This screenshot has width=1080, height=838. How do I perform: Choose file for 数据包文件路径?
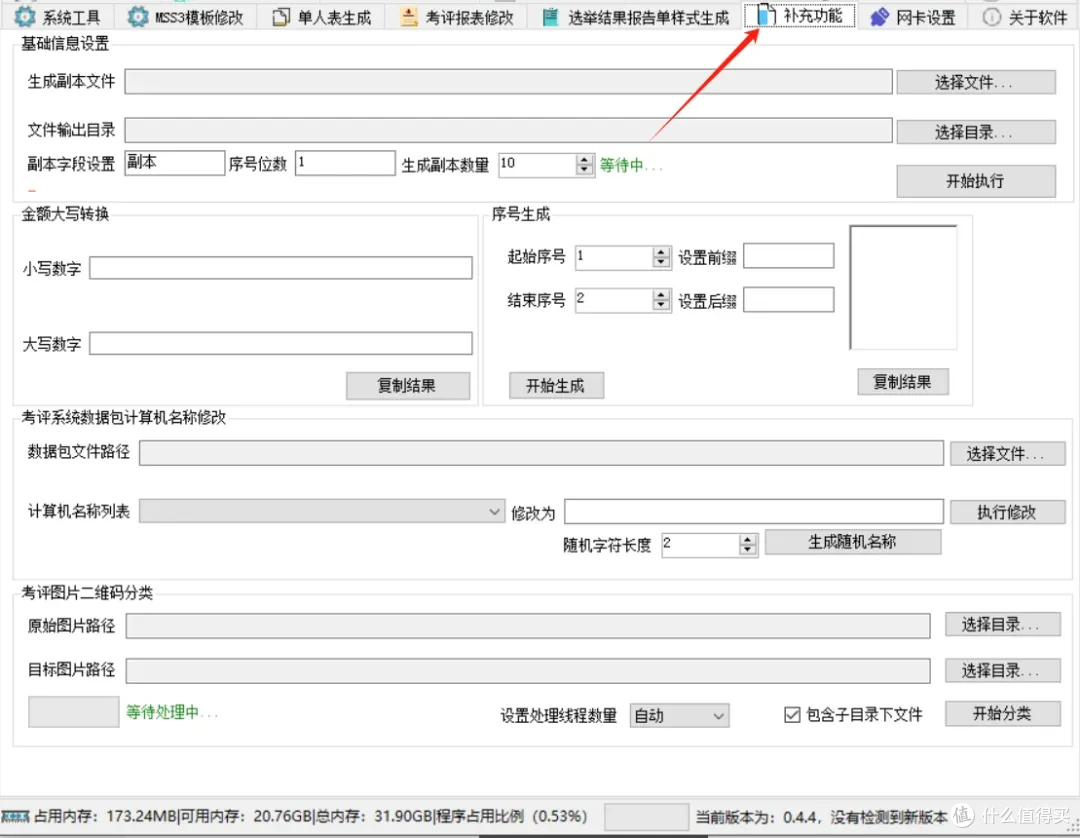1007,453
